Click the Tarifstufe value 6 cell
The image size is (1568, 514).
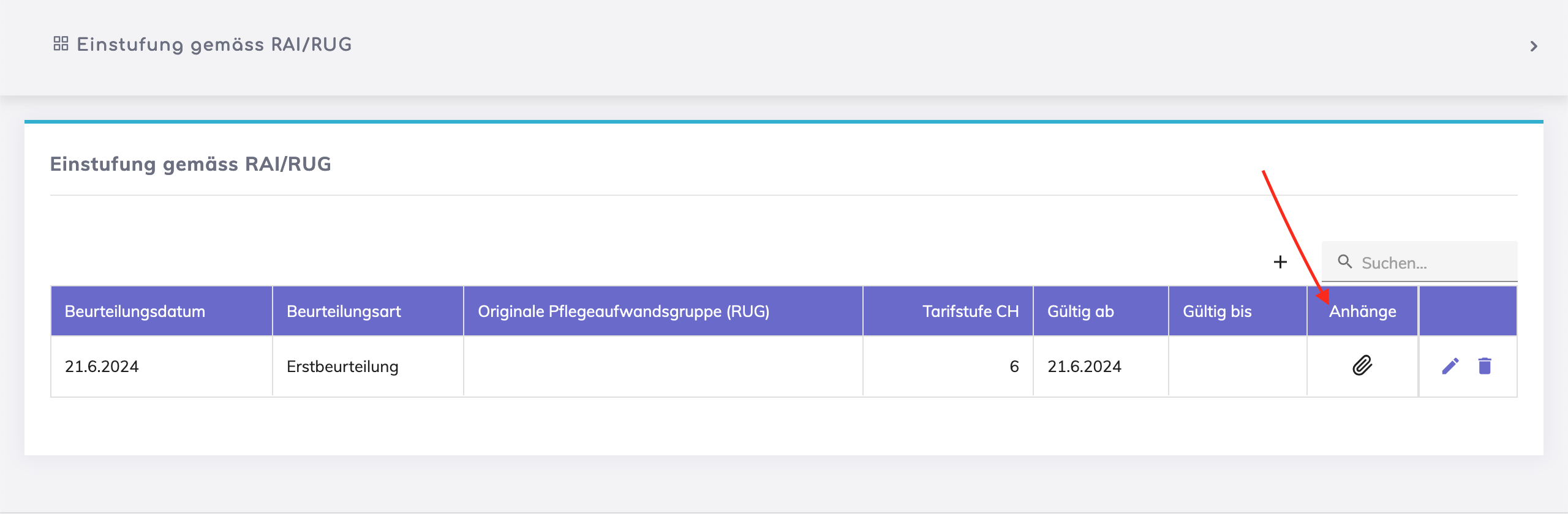tap(1014, 367)
